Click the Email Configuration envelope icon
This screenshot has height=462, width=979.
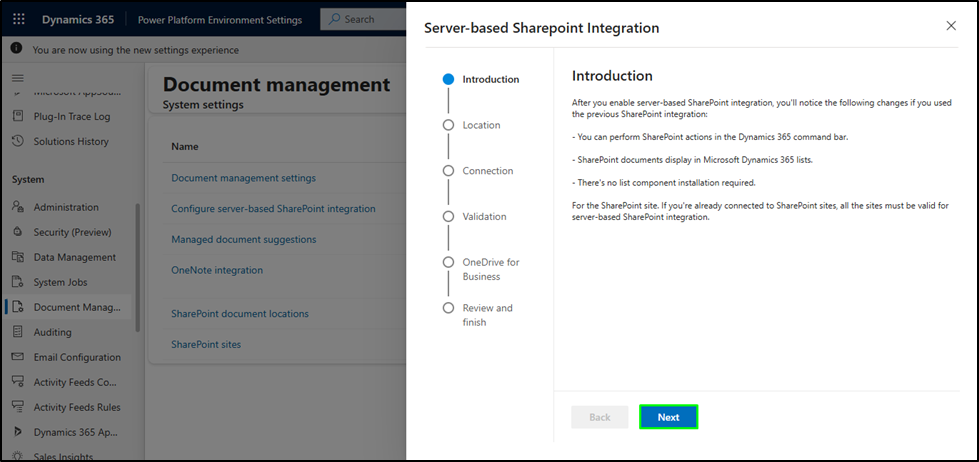coord(18,357)
